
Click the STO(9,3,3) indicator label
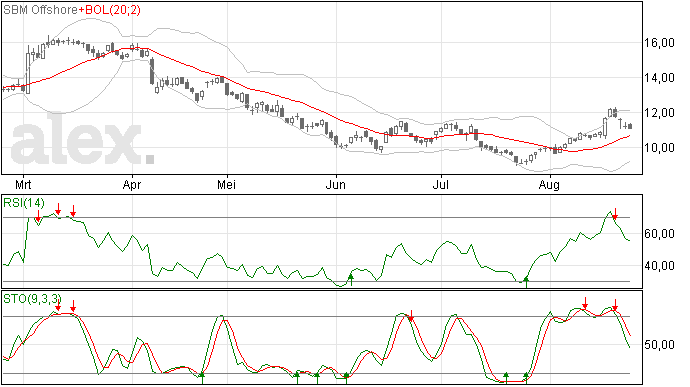[x=32, y=299]
